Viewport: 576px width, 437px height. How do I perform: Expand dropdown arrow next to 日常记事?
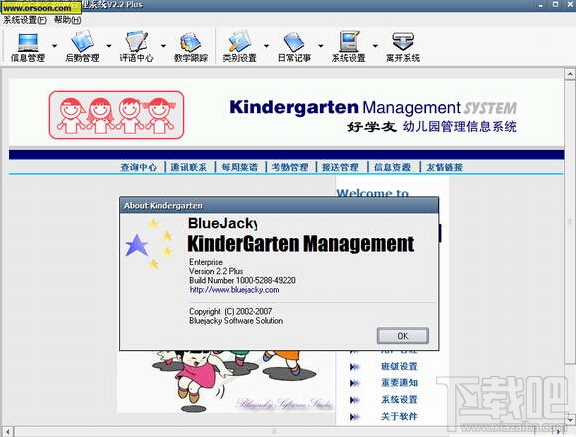(321, 46)
